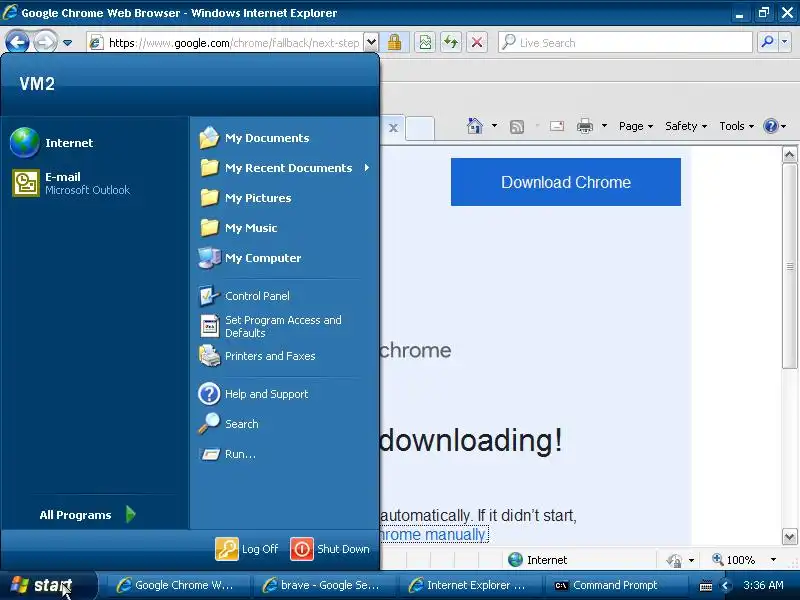Click the google.com address bar
This screenshot has width=800, height=600.
[227, 43]
